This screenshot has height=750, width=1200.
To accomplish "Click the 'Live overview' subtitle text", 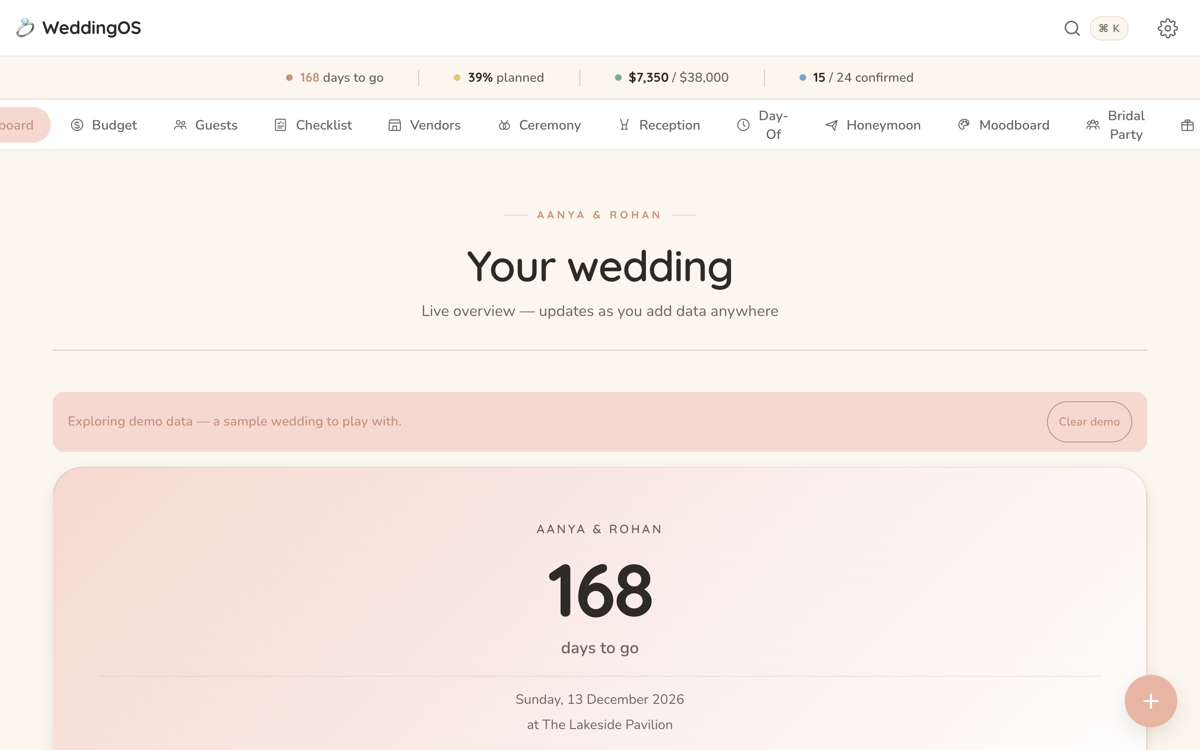I will coord(600,311).
